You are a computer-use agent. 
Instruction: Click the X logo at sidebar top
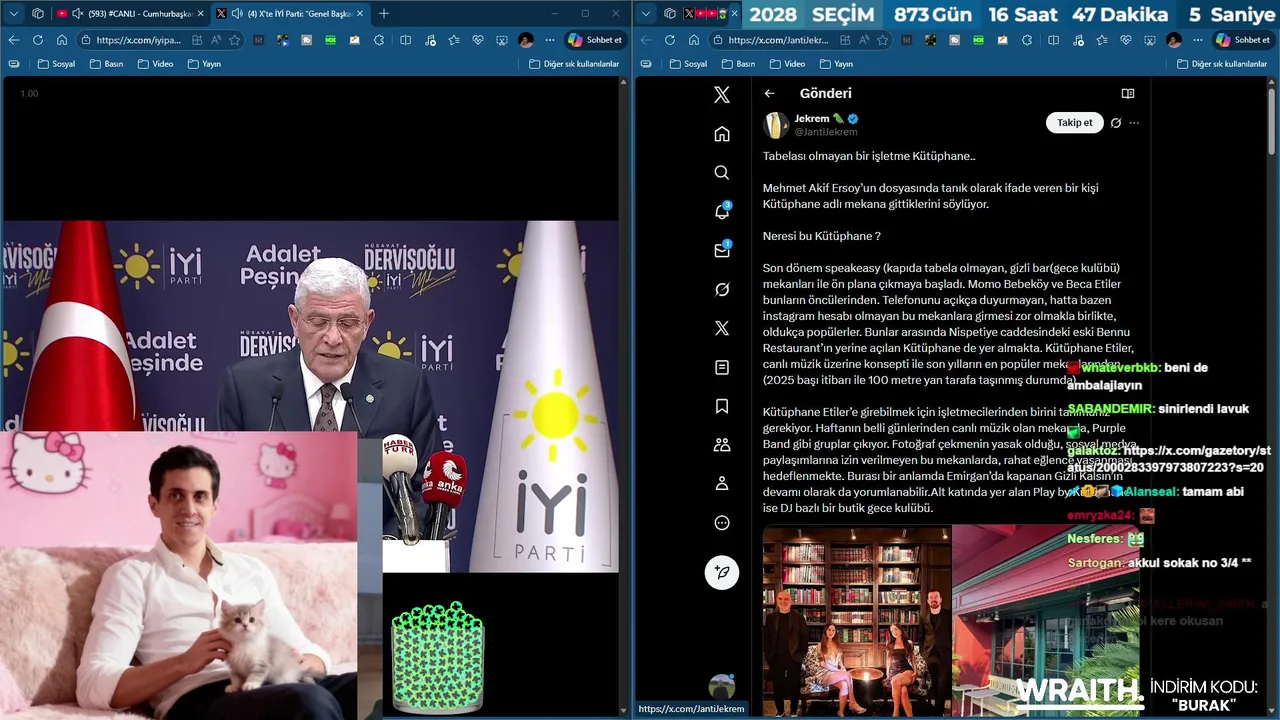click(x=722, y=95)
